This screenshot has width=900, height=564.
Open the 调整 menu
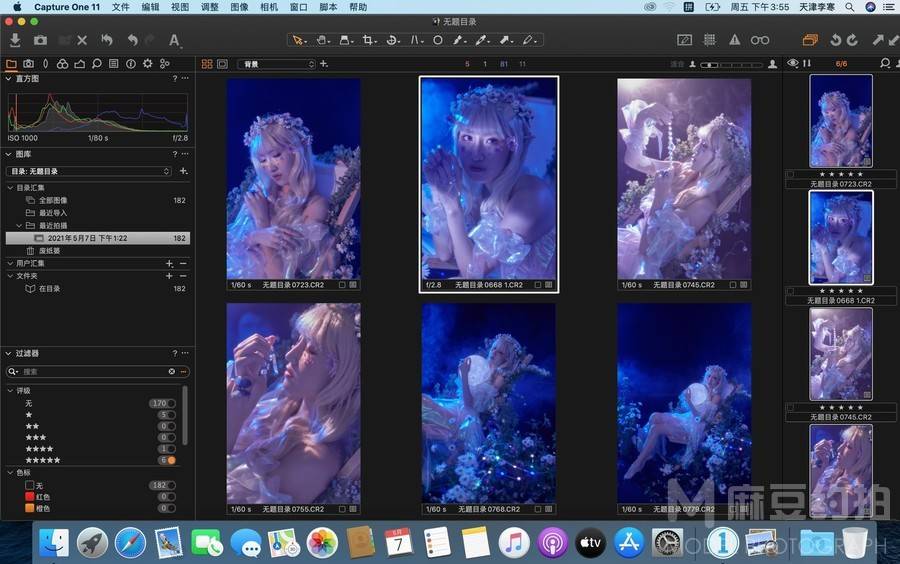[x=210, y=7]
